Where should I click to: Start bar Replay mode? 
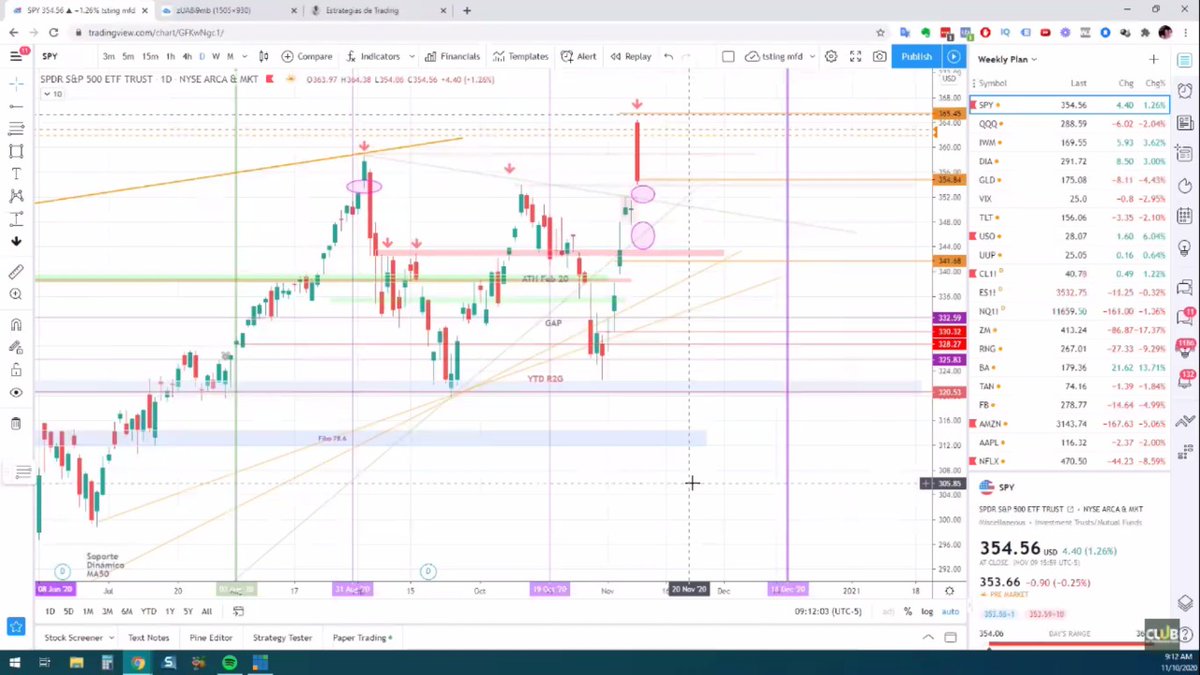coord(631,57)
